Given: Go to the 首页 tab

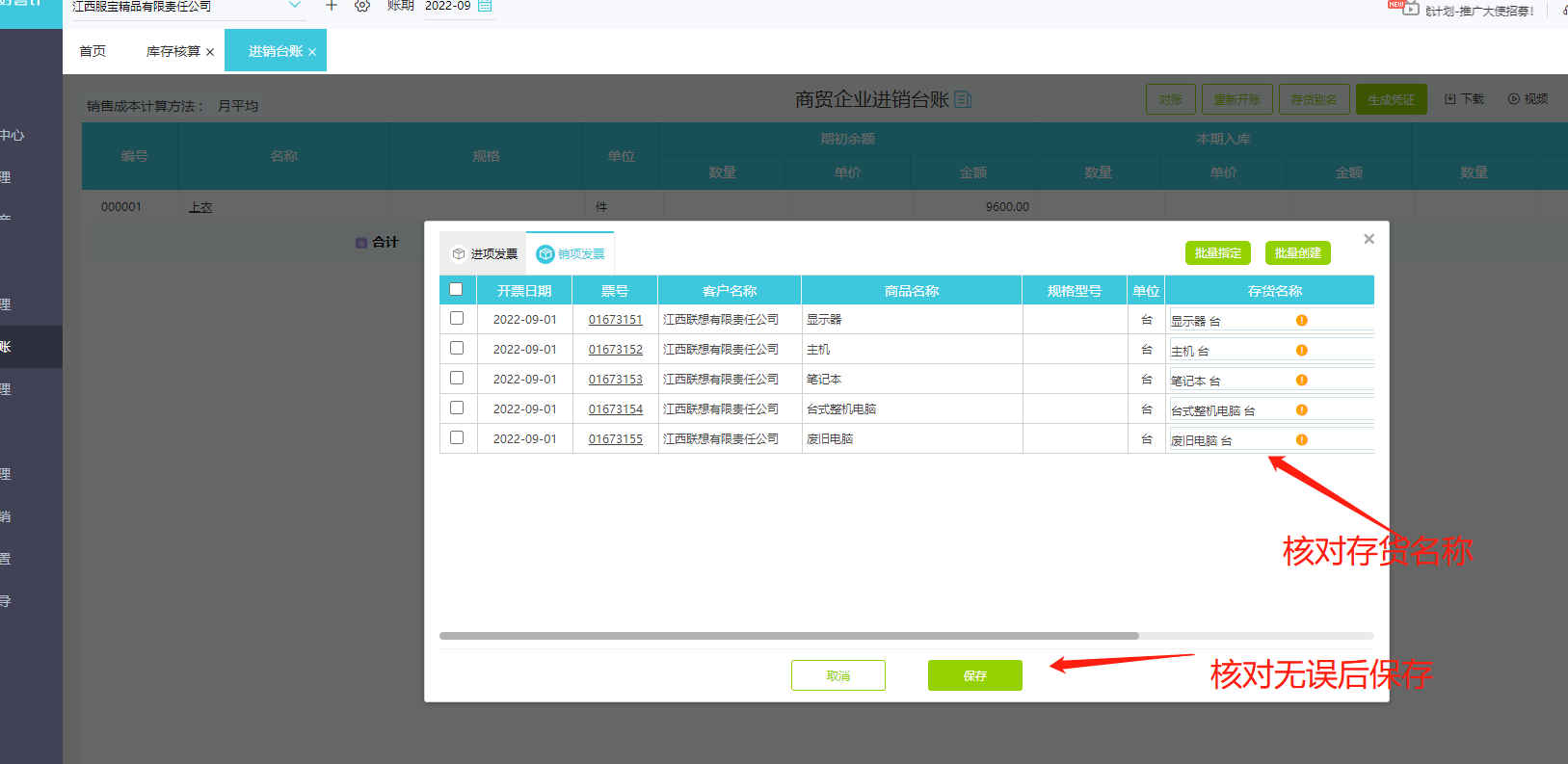Looking at the screenshot, I should [x=93, y=51].
